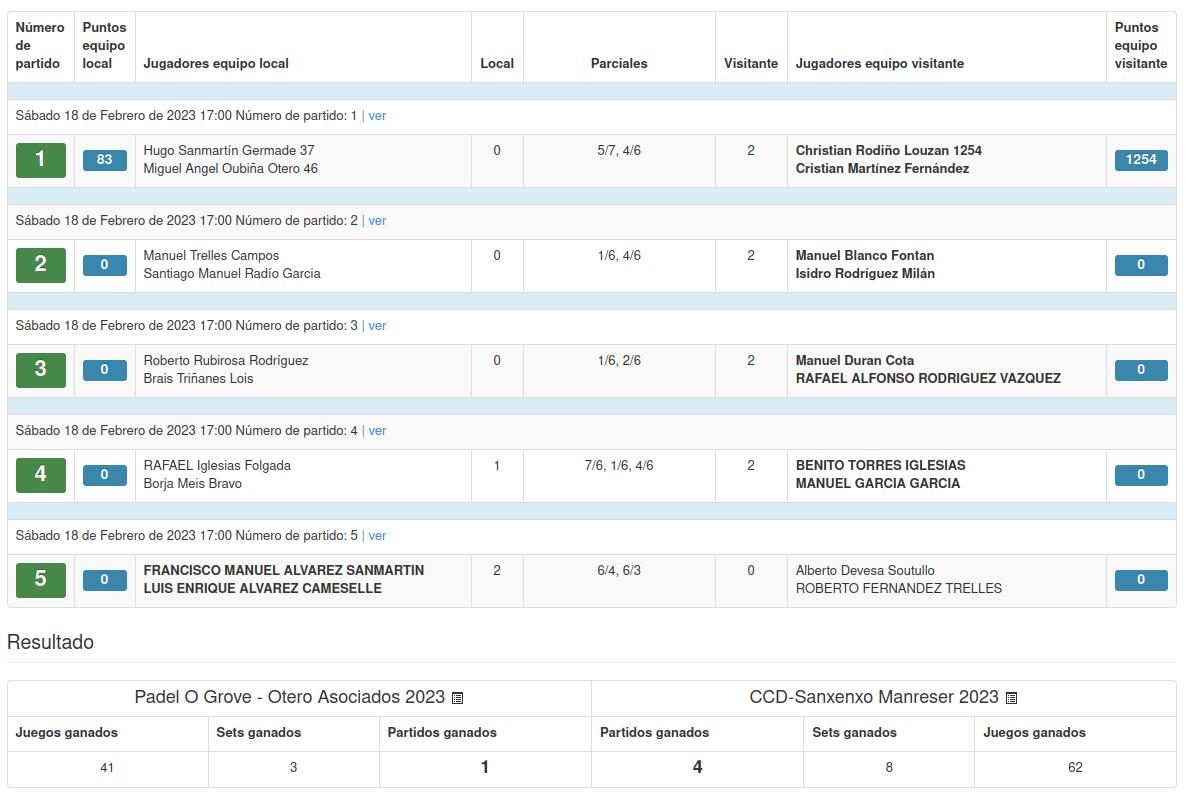Click the Padel O Grove team name
Image resolution: width=1187 pixels, height=803 pixels.
[289, 697]
